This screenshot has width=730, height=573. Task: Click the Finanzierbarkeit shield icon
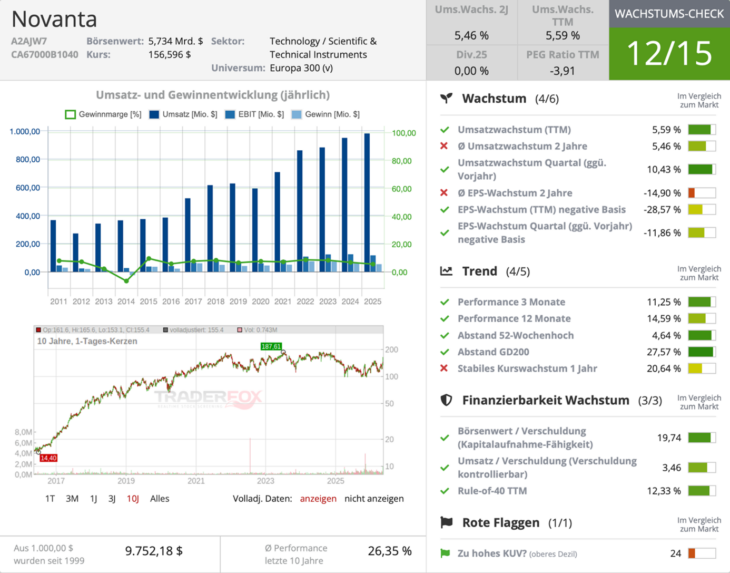446,400
